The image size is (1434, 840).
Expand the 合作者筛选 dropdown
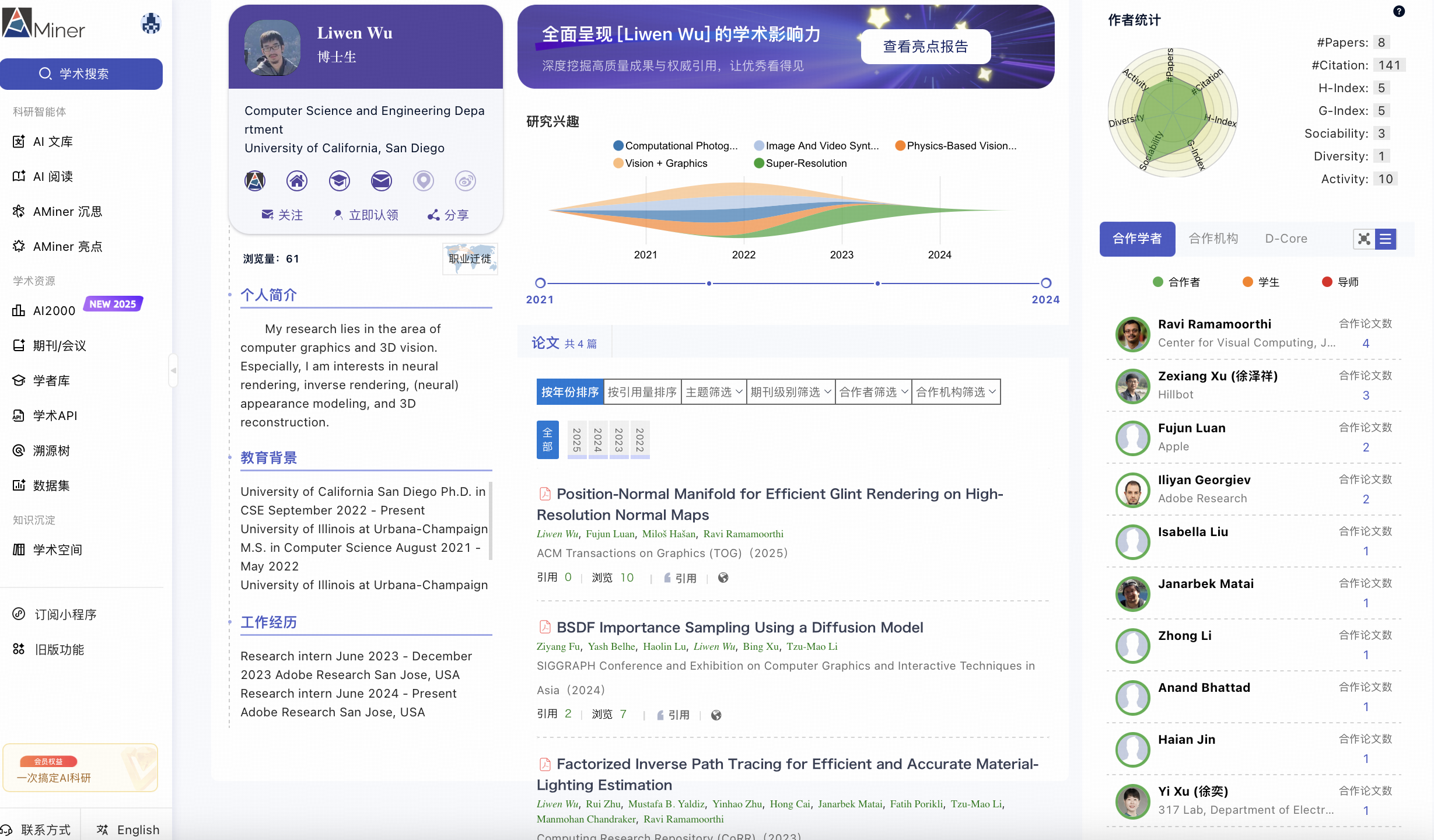coord(873,392)
